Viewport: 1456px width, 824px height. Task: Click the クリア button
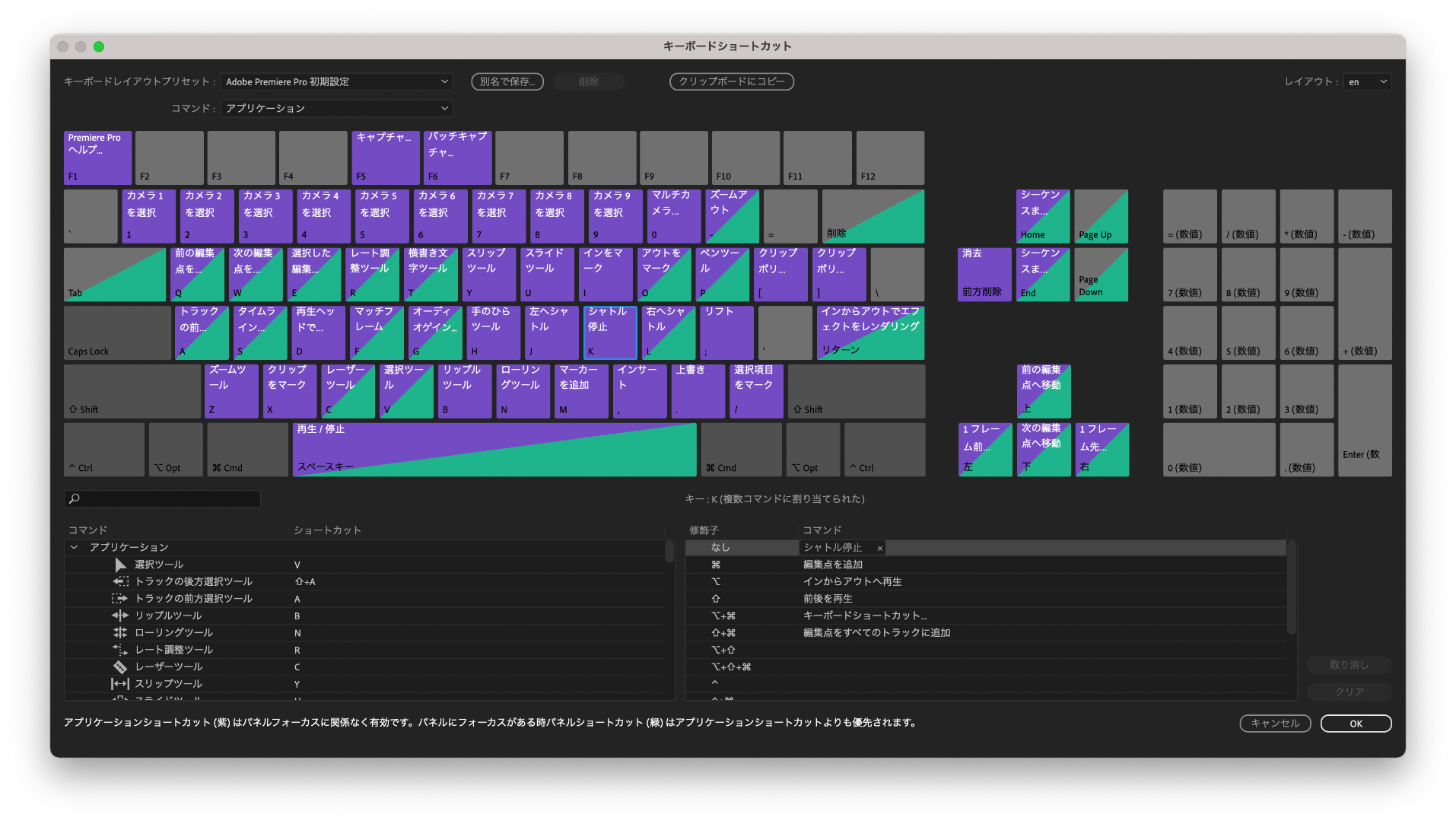point(1350,692)
